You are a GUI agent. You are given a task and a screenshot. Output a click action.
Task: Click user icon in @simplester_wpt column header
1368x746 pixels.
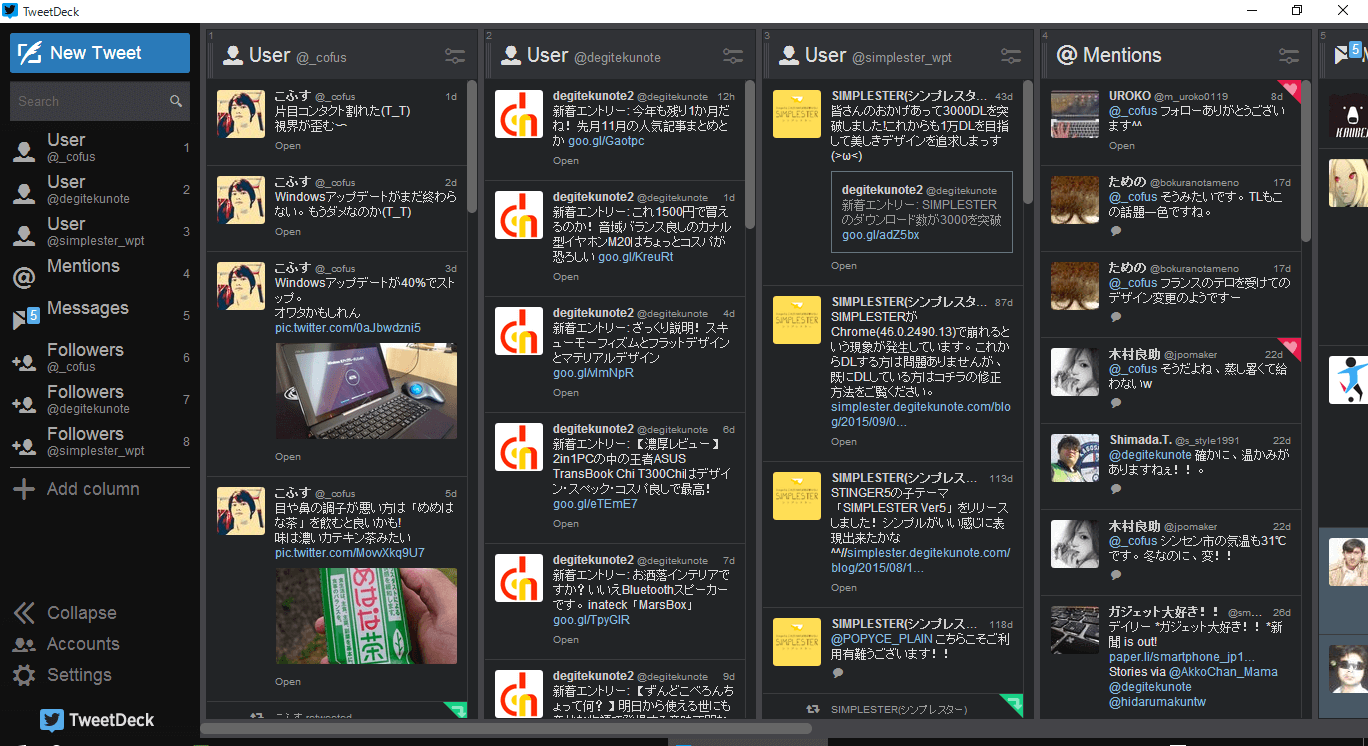click(789, 55)
